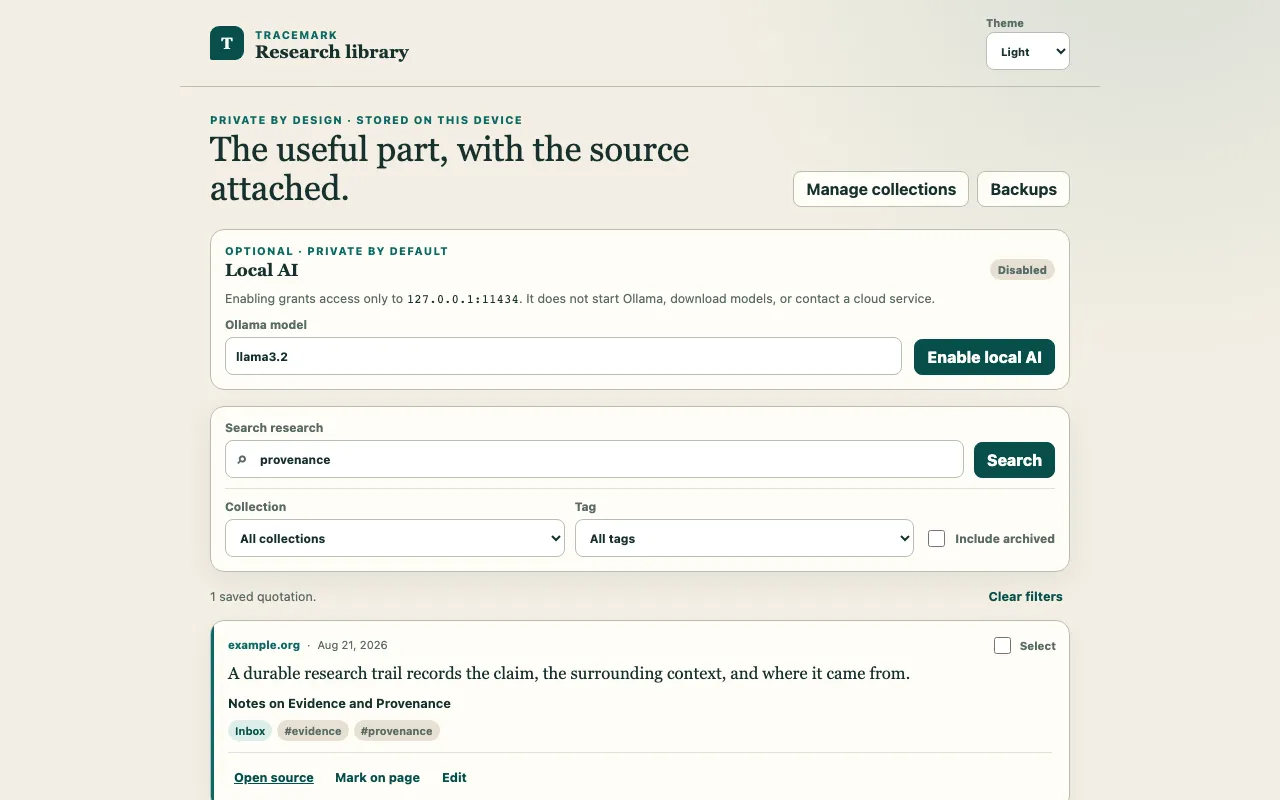Open Backups
Screen dimensions: 1280x800
(x=1023, y=189)
